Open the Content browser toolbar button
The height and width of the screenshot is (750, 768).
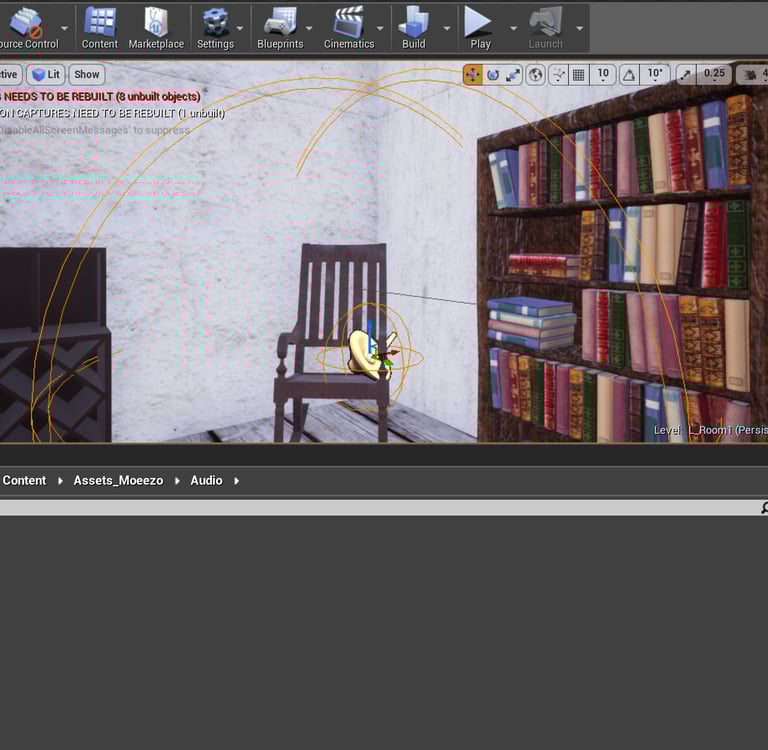[x=100, y=28]
